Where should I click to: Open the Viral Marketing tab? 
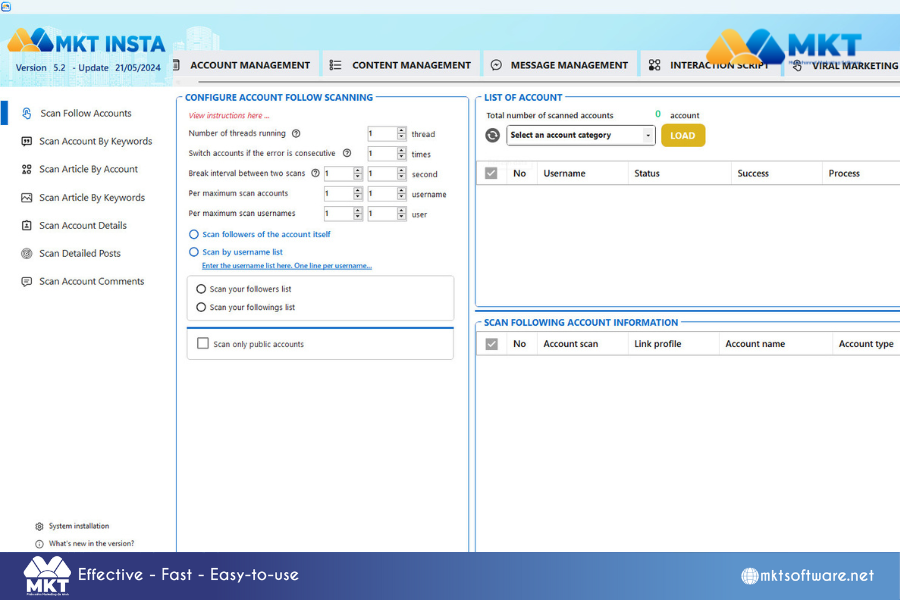[844, 65]
